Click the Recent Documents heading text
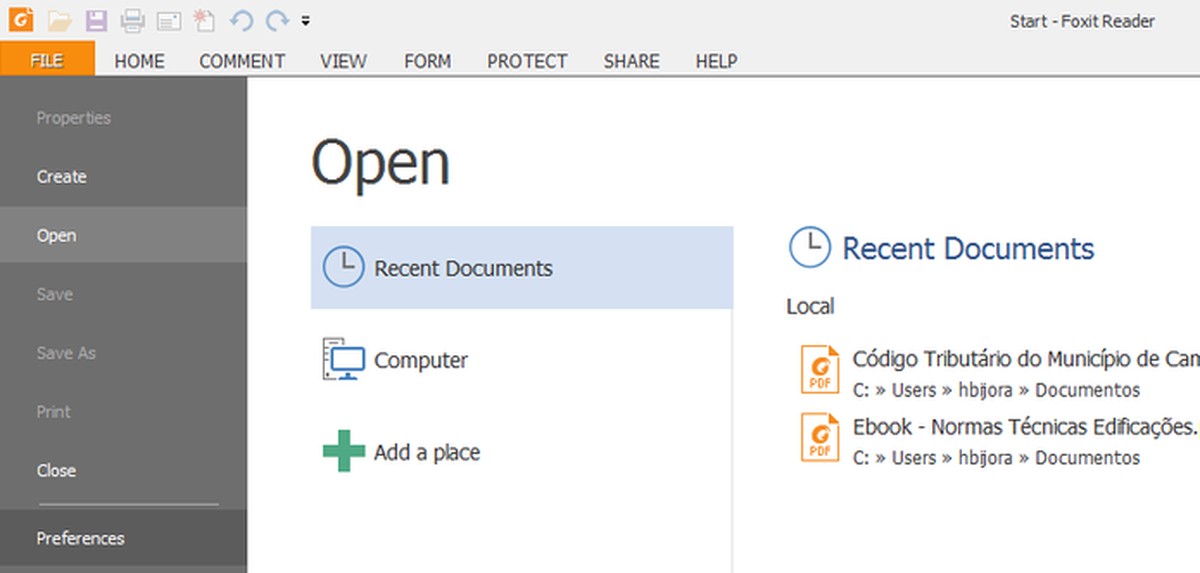Viewport: 1200px width, 573px height. coord(968,248)
